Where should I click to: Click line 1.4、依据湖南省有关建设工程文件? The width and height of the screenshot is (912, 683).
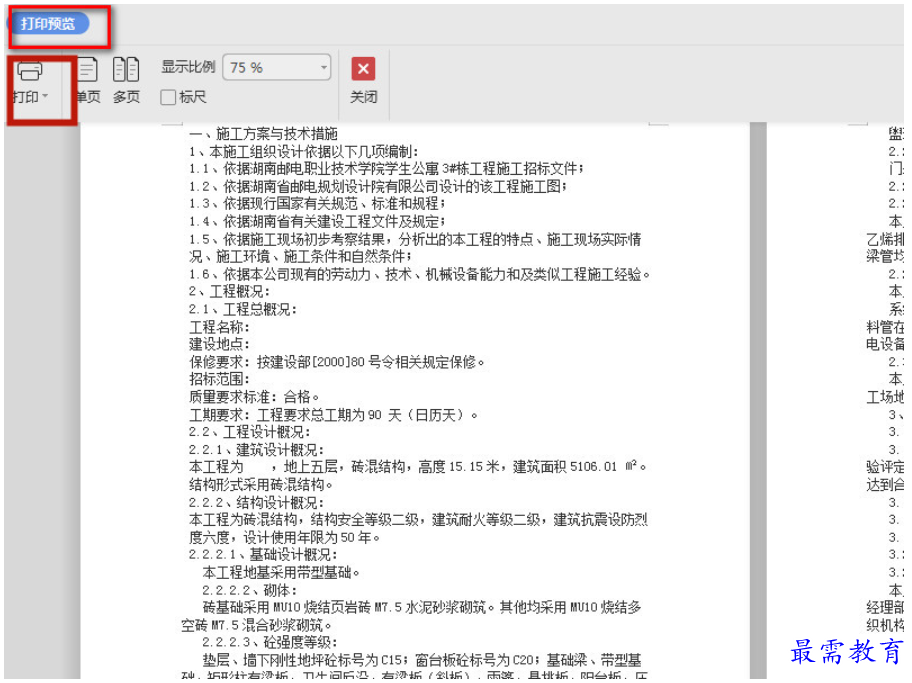(317, 222)
